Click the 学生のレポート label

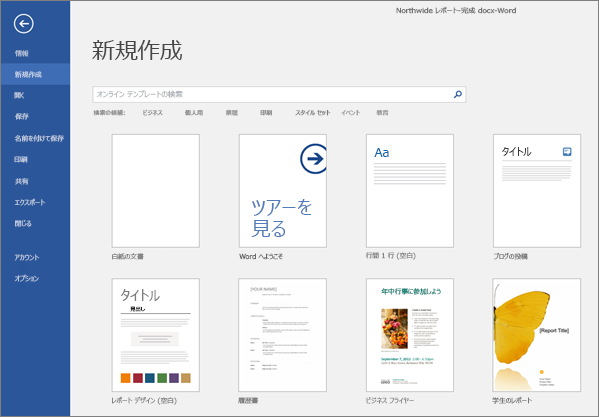pos(512,401)
